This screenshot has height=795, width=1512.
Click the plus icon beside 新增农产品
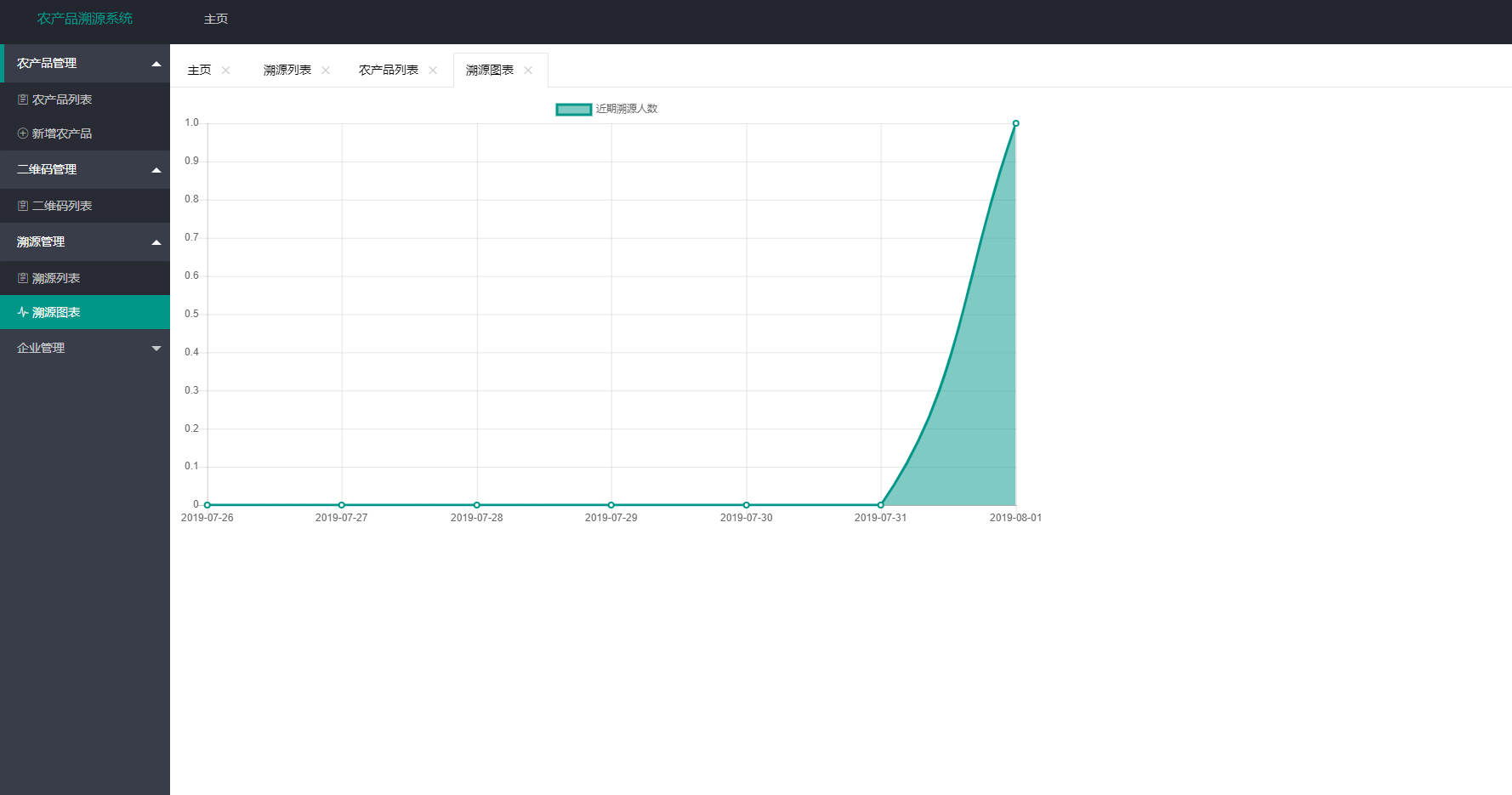point(23,133)
